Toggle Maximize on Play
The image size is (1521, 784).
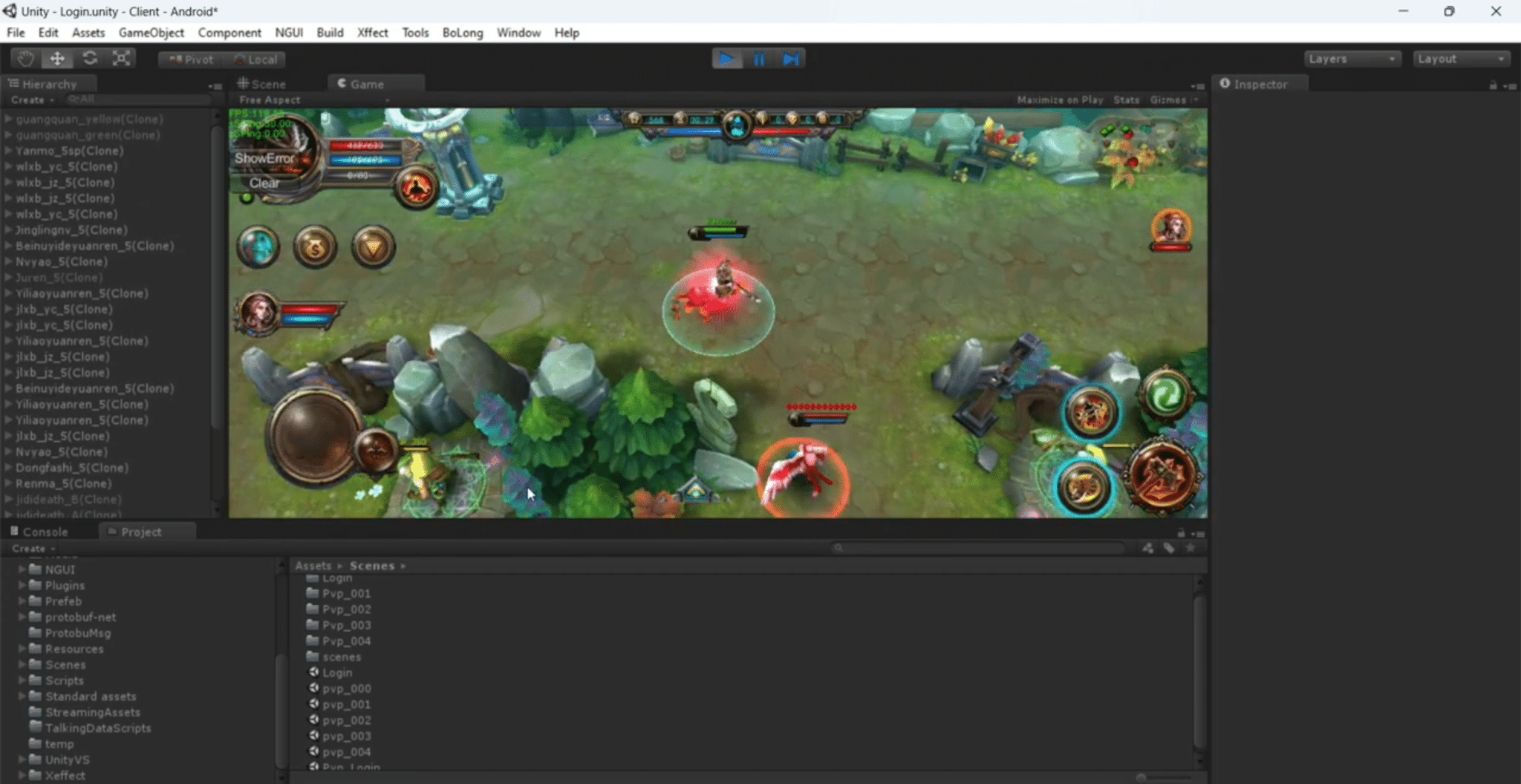click(1060, 99)
